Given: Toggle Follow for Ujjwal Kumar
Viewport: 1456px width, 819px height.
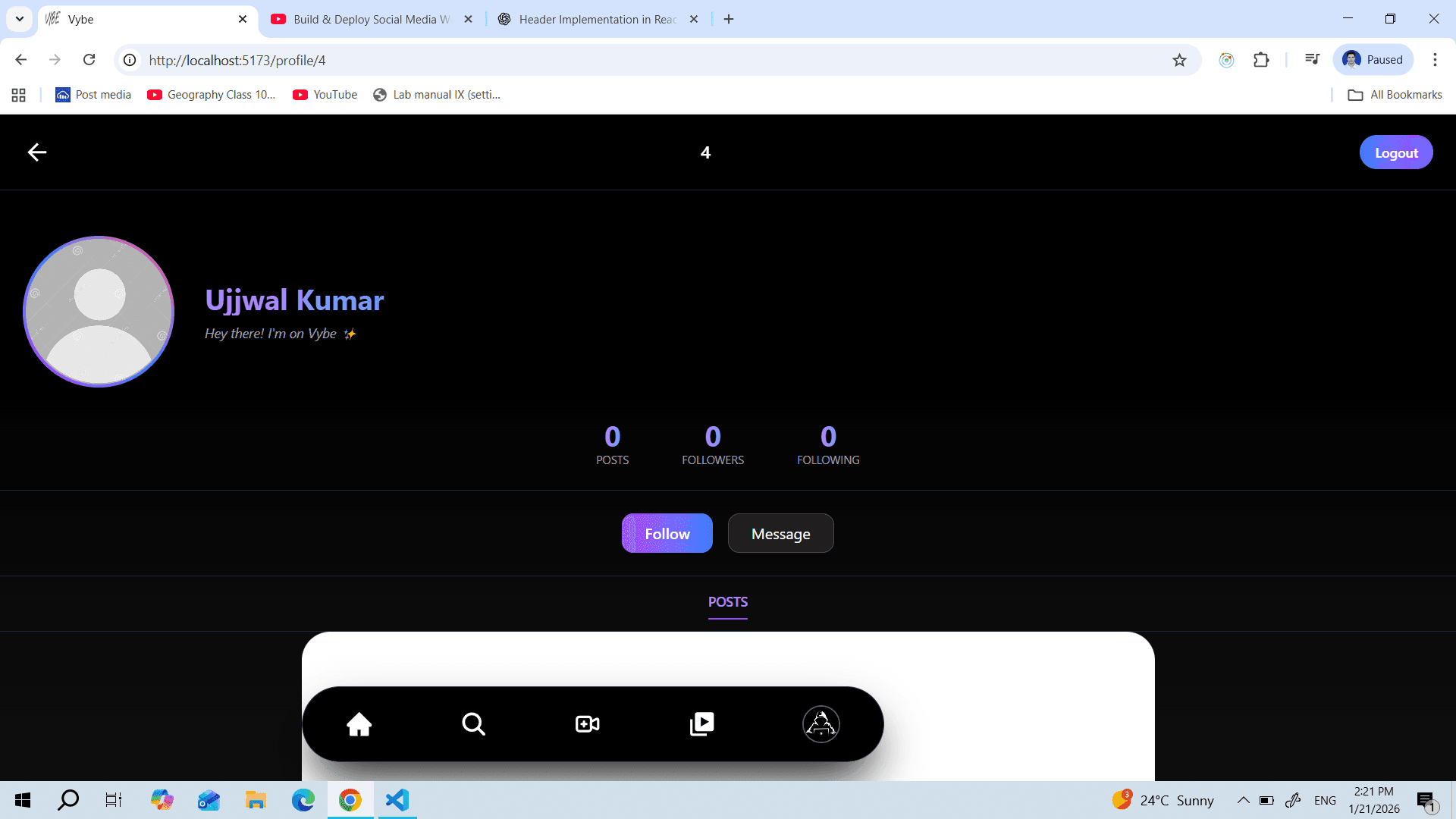Looking at the screenshot, I should click(667, 533).
